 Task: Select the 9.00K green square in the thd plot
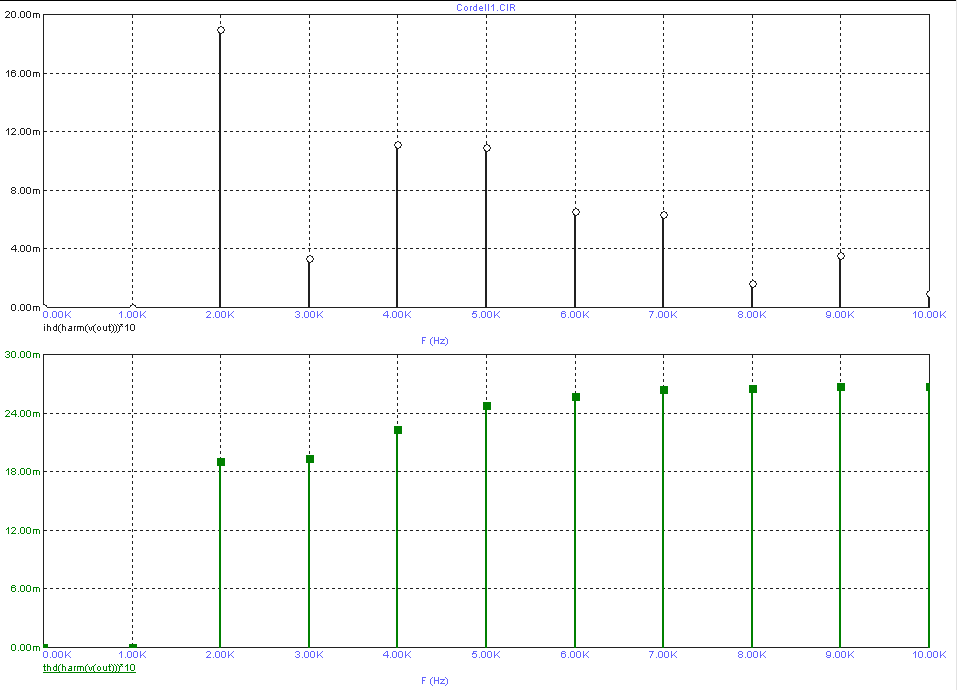tap(841, 387)
